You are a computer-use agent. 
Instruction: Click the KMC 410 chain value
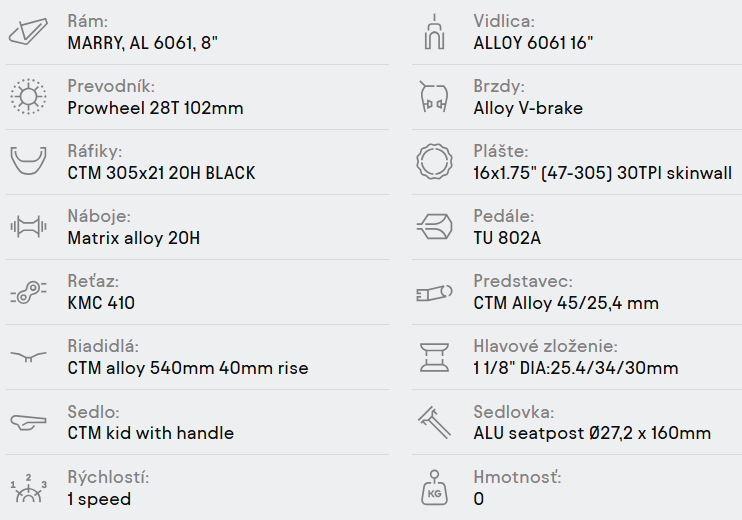[101, 303]
